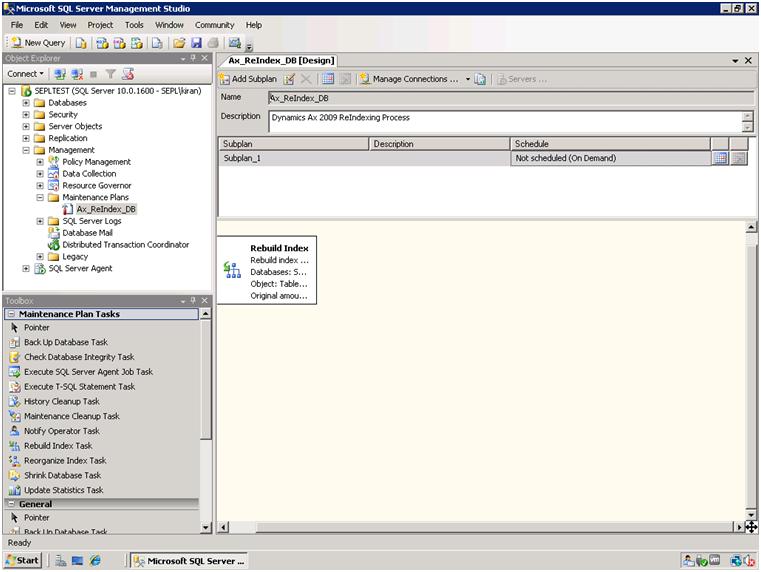This screenshot has width=761, height=572.
Task: Open file using the folder icon
Action: point(179,43)
